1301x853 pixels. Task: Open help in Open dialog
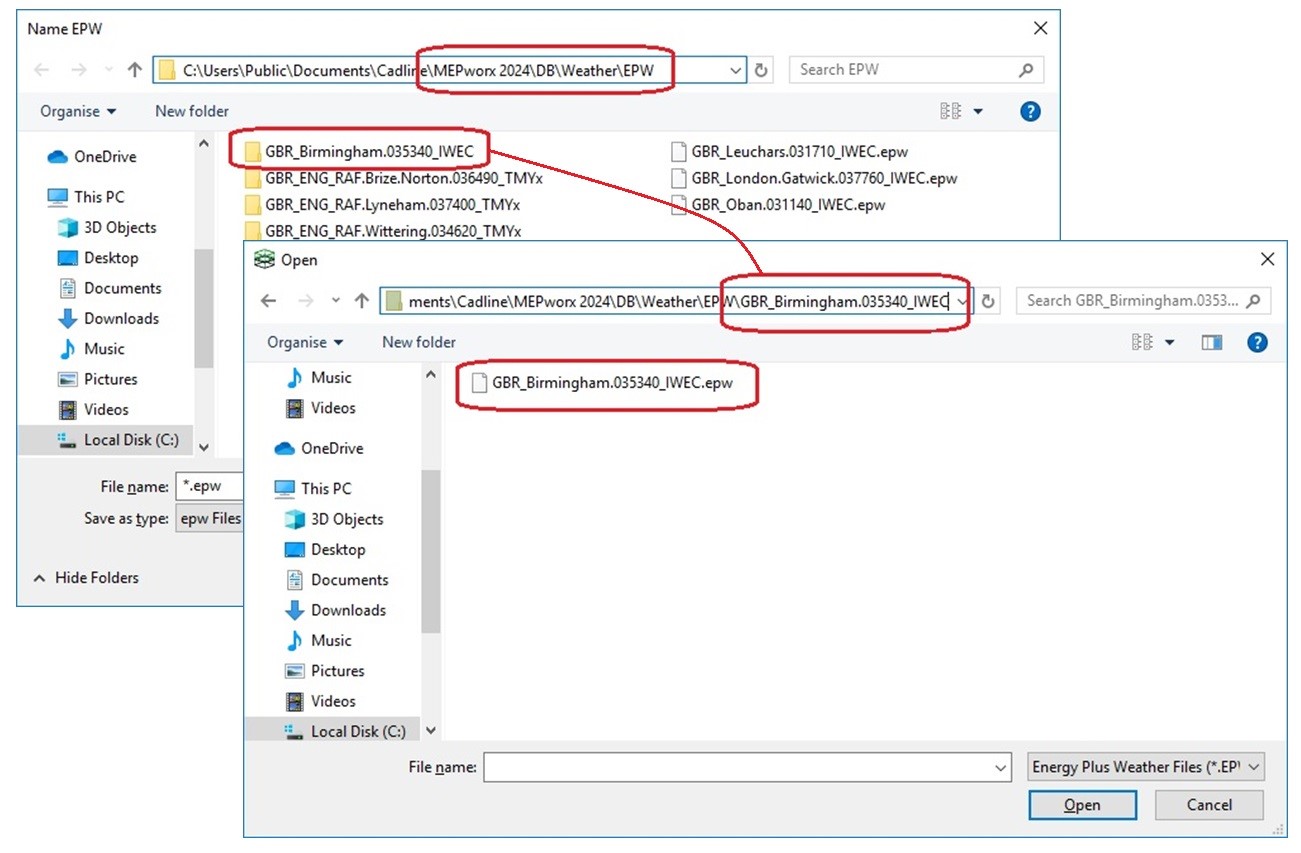tap(1258, 342)
